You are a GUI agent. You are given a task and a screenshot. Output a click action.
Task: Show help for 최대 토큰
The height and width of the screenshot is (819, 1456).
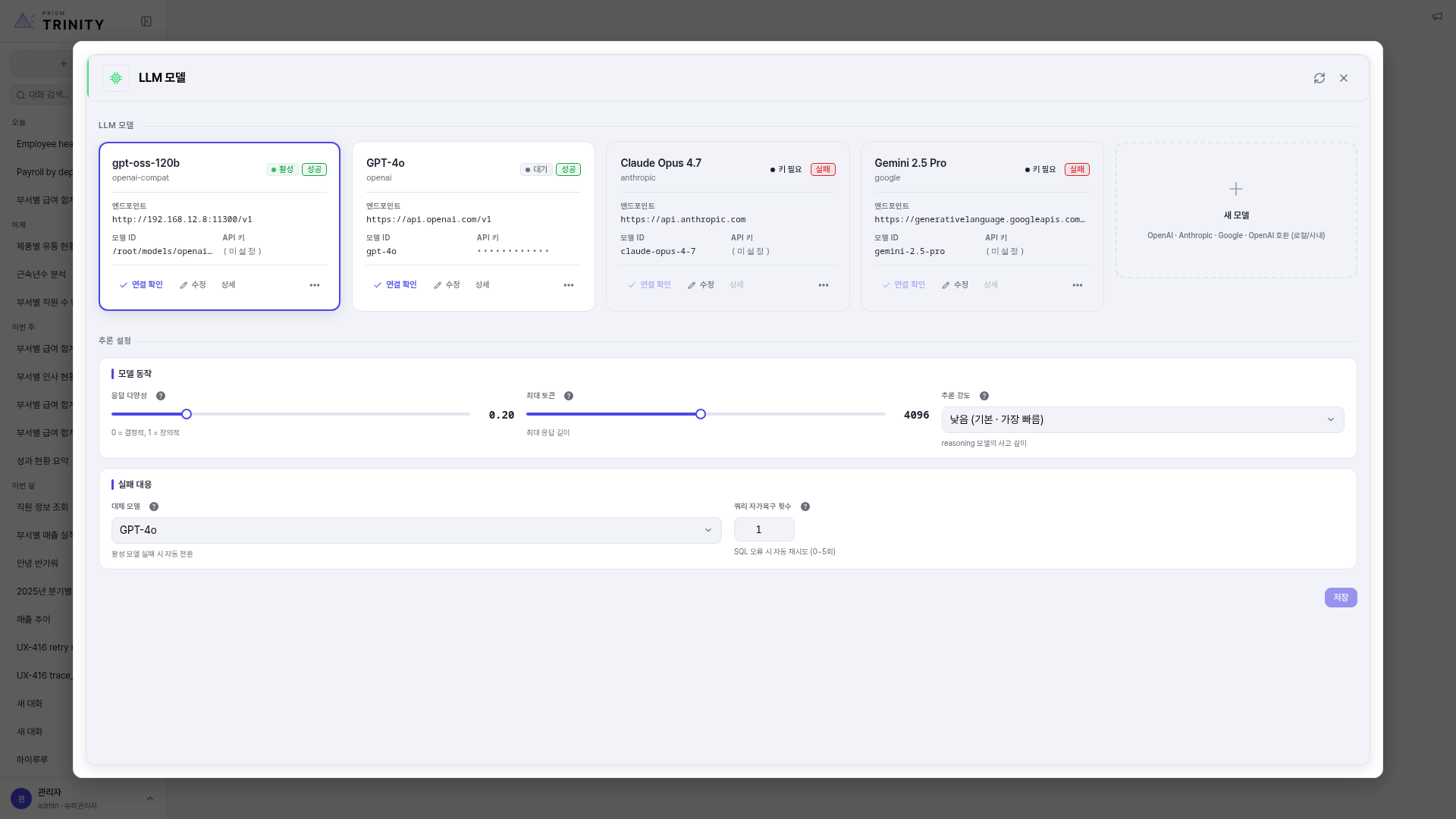[x=569, y=396]
